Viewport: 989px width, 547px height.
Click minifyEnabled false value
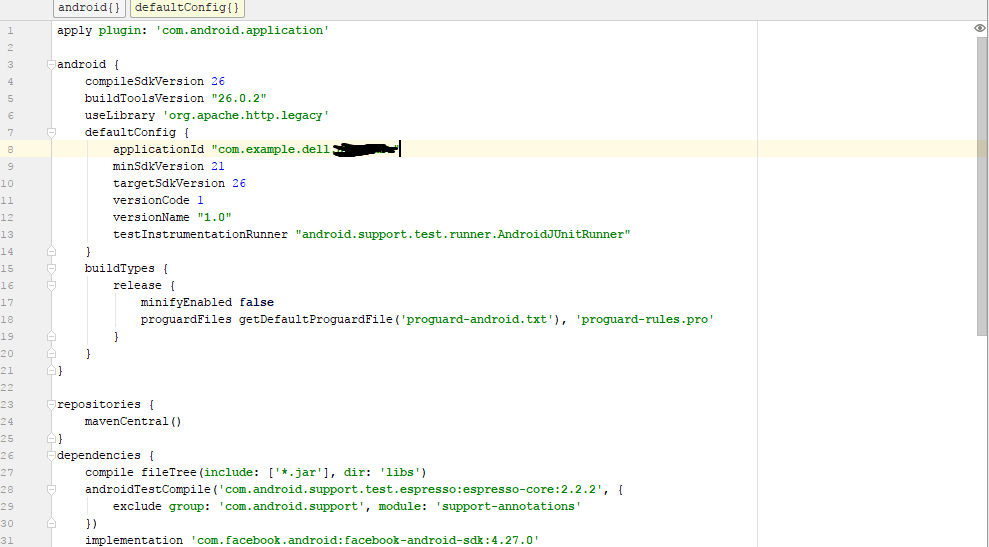pyautogui.click(x=257, y=303)
